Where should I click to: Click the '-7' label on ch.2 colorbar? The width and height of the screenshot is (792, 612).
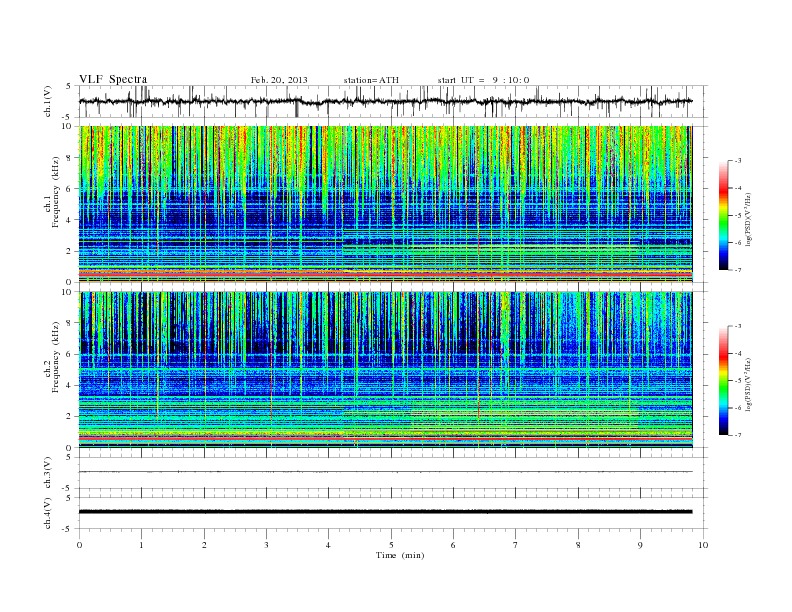tap(737, 435)
